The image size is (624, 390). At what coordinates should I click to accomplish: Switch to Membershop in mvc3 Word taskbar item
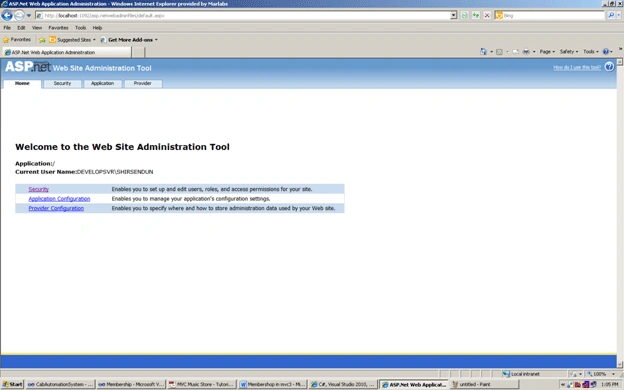point(272,384)
